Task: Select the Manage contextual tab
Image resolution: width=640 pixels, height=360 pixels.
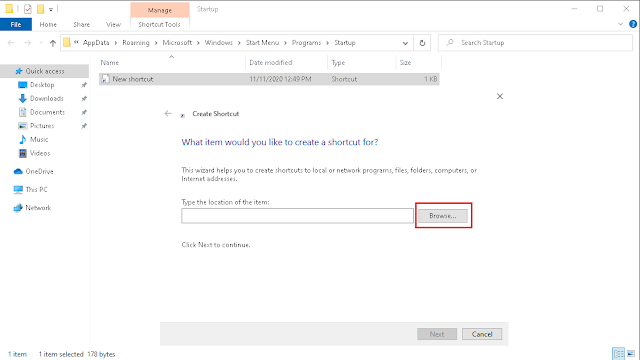Action: [160, 10]
